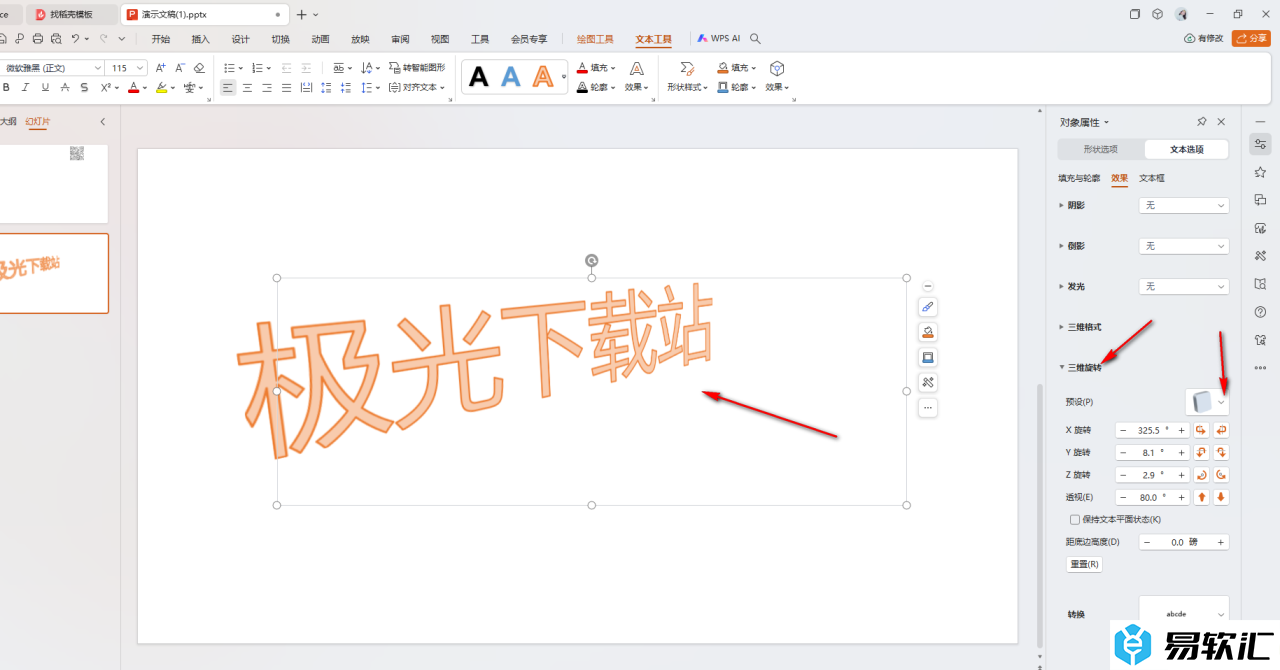Open the 阴影 shadow dropdown
The height and width of the screenshot is (670, 1280).
[1184, 205]
